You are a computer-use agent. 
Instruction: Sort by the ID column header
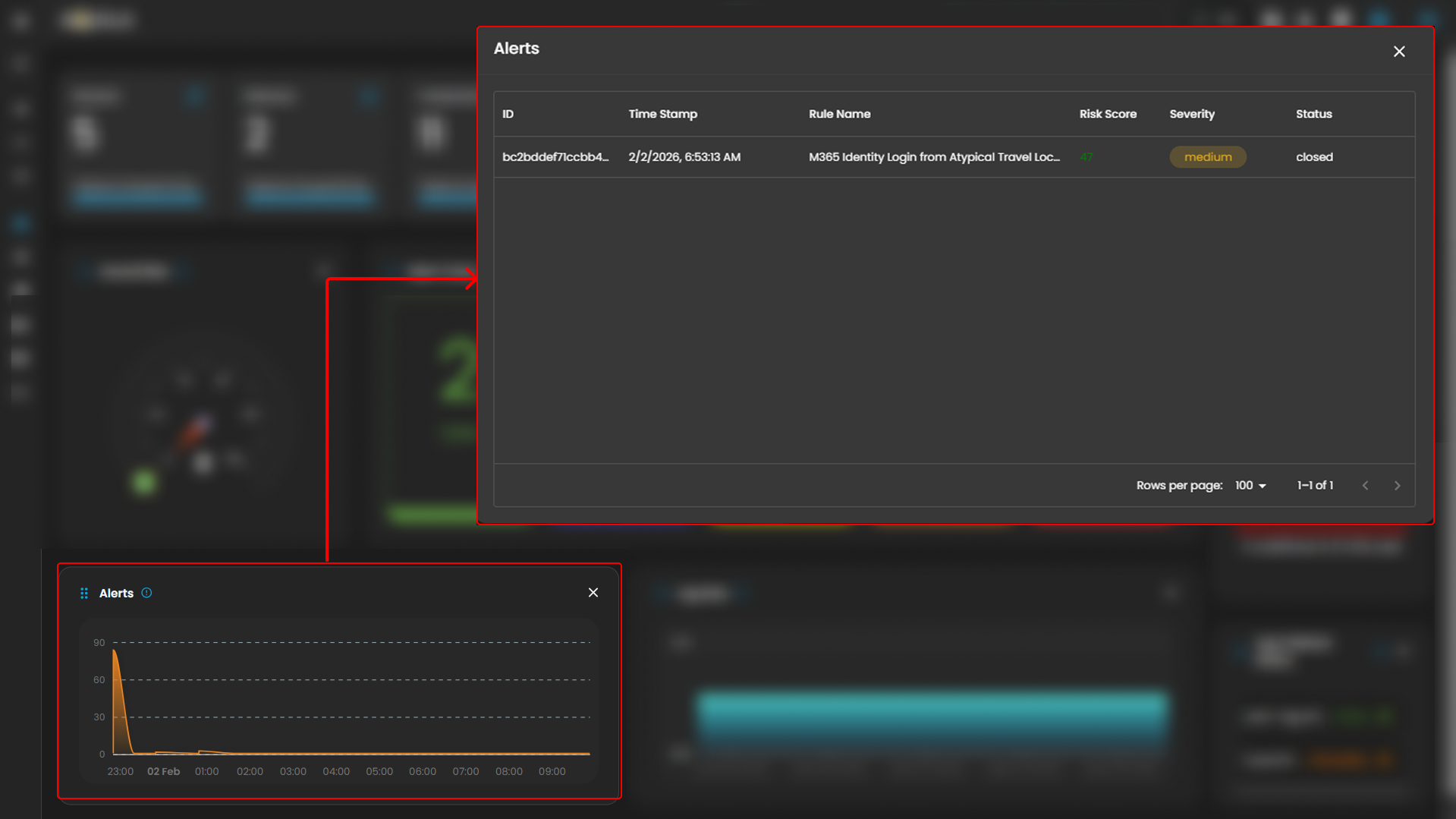(x=508, y=114)
